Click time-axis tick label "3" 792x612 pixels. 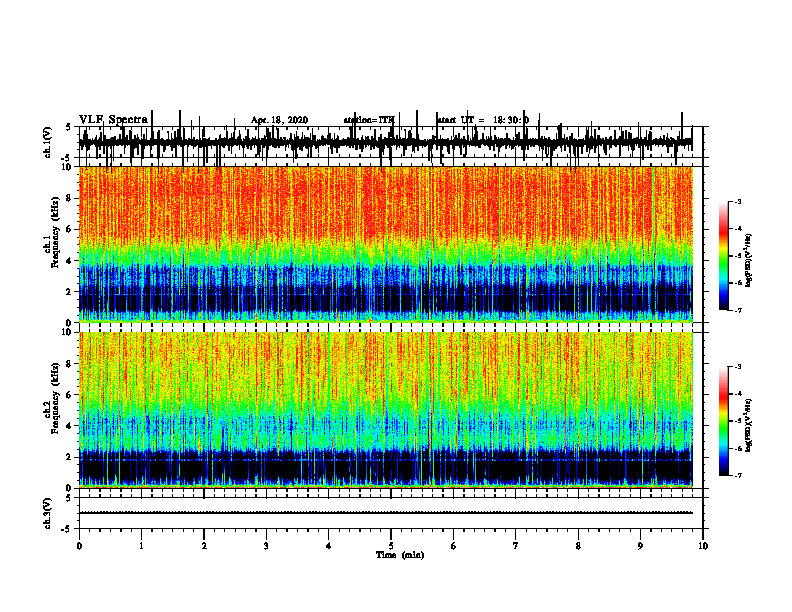pos(266,546)
